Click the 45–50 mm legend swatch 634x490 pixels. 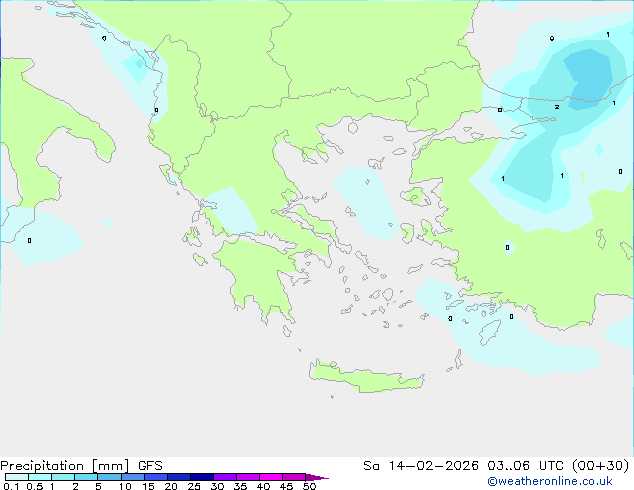(294, 477)
